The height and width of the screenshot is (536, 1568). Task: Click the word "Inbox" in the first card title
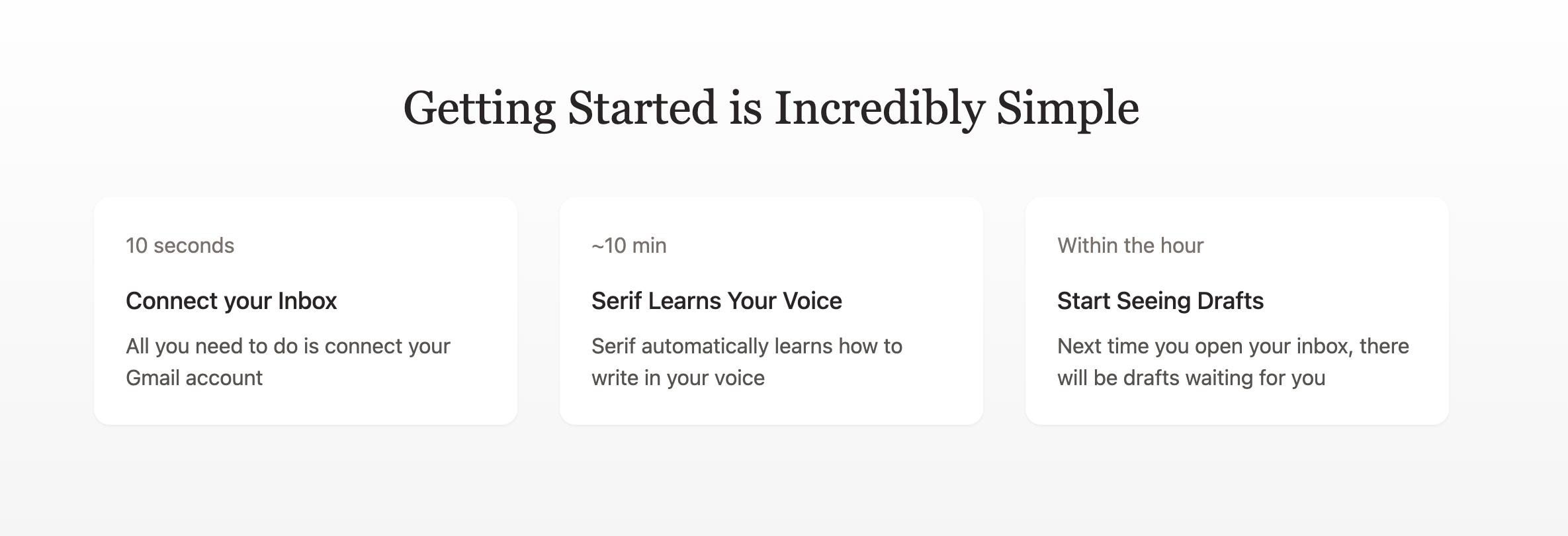[307, 301]
